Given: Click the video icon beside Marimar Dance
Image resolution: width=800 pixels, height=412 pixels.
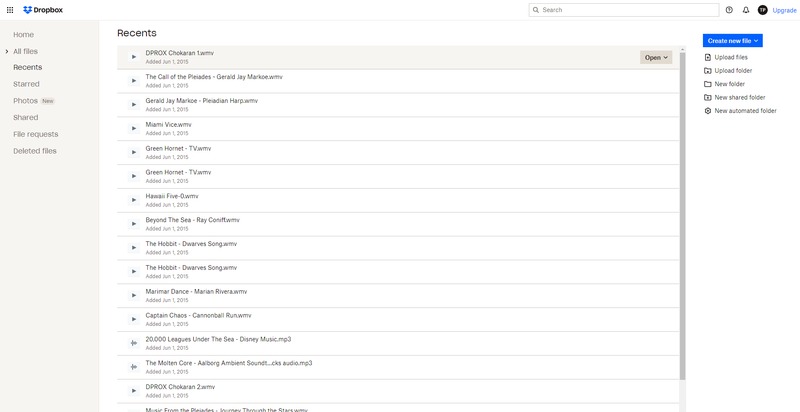Looking at the screenshot, I should [134, 295].
